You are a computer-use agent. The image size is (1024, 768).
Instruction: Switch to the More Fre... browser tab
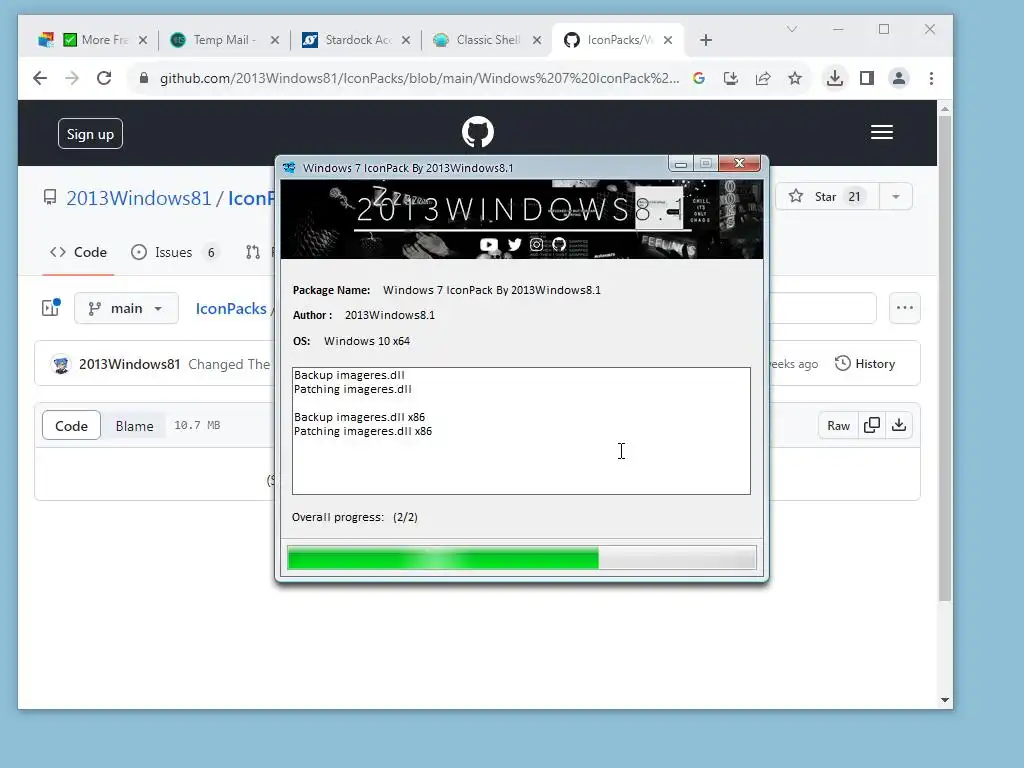click(x=95, y=40)
